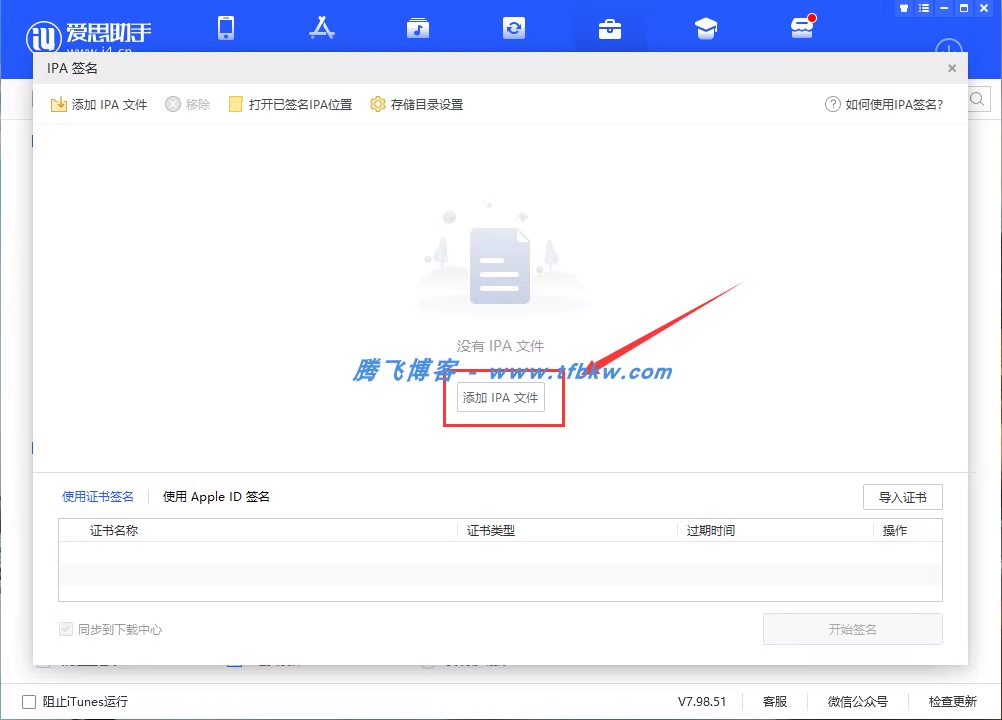This screenshot has height=720, width=1002.
Task: Open the App Store section icon
Action: [x=322, y=28]
